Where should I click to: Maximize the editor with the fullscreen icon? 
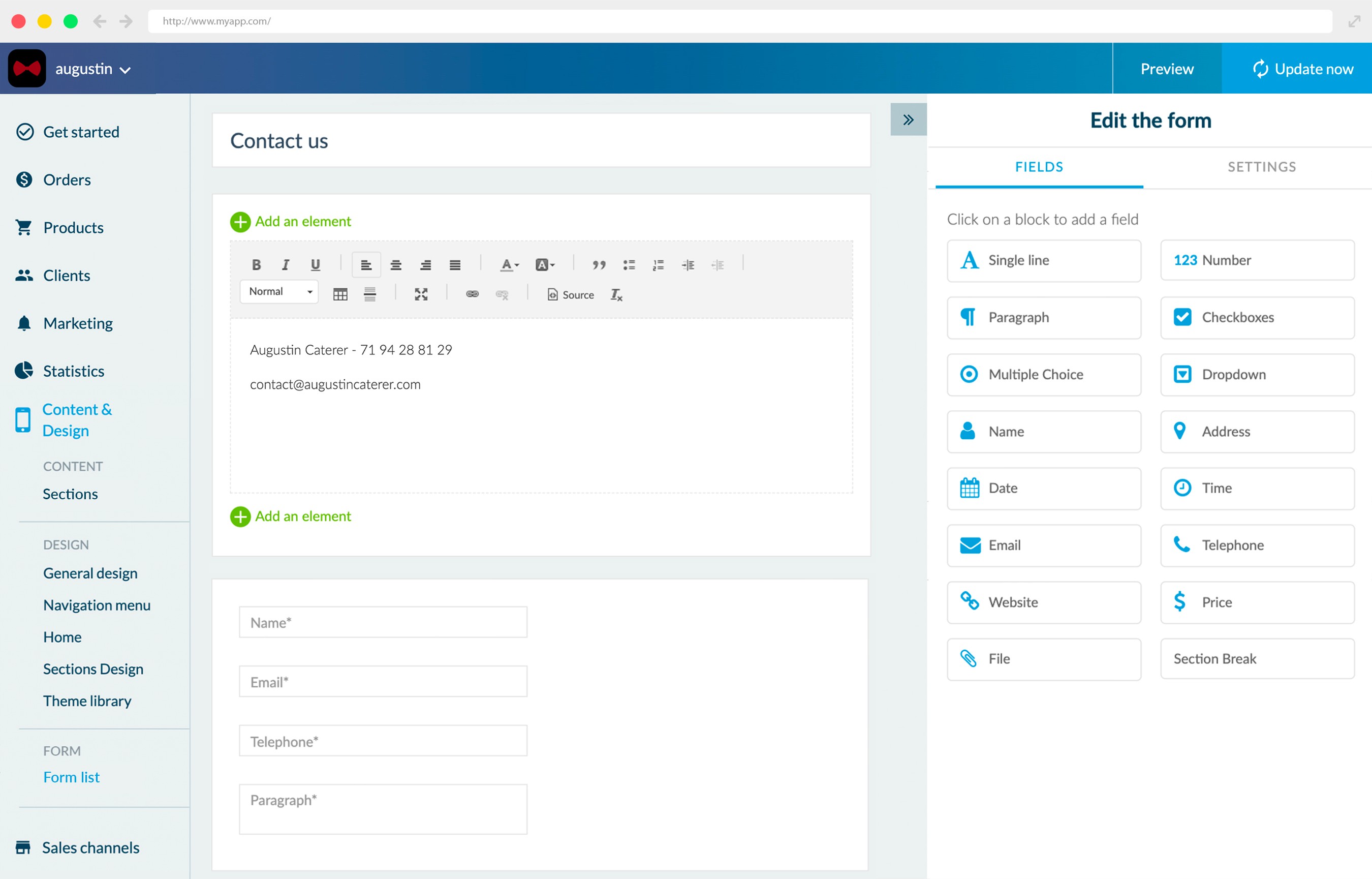[421, 294]
